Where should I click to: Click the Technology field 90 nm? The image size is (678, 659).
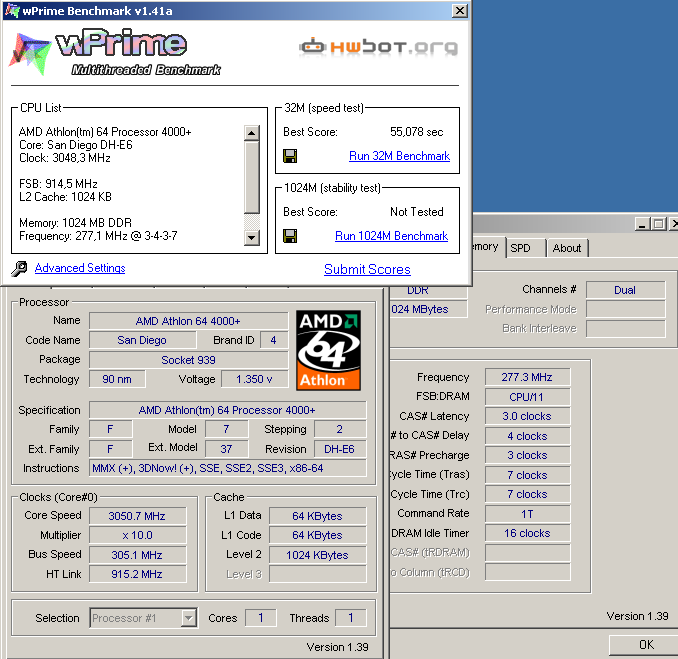[117, 379]
